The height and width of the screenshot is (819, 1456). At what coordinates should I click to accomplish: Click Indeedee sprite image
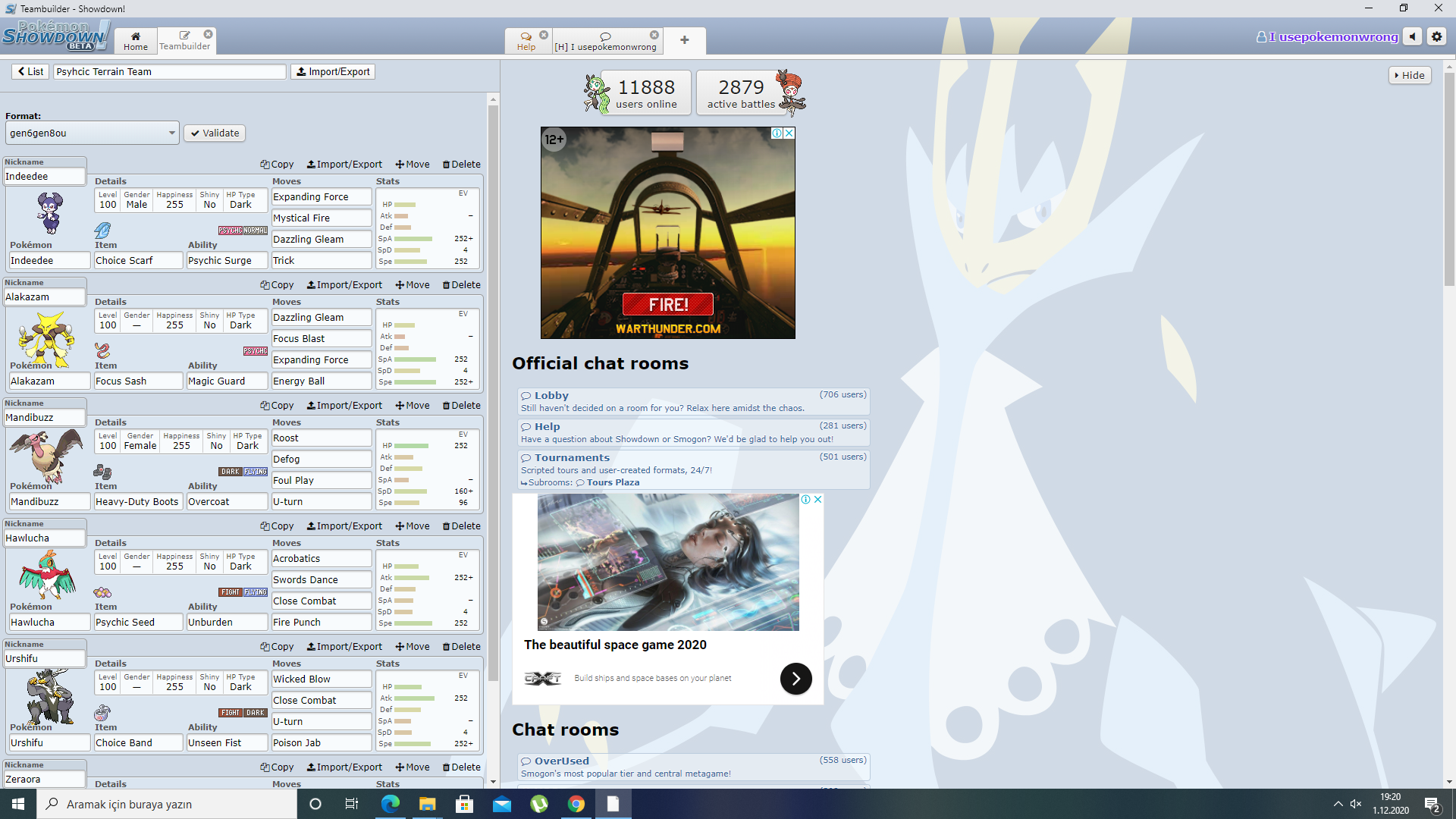click(x=49, y=213)
